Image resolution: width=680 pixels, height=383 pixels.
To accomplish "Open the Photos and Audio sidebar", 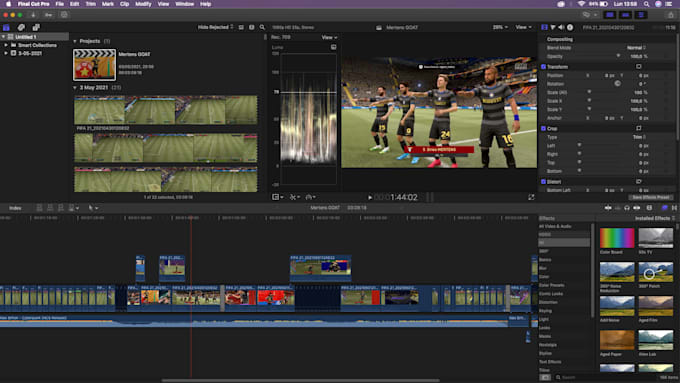I will 21,27.
